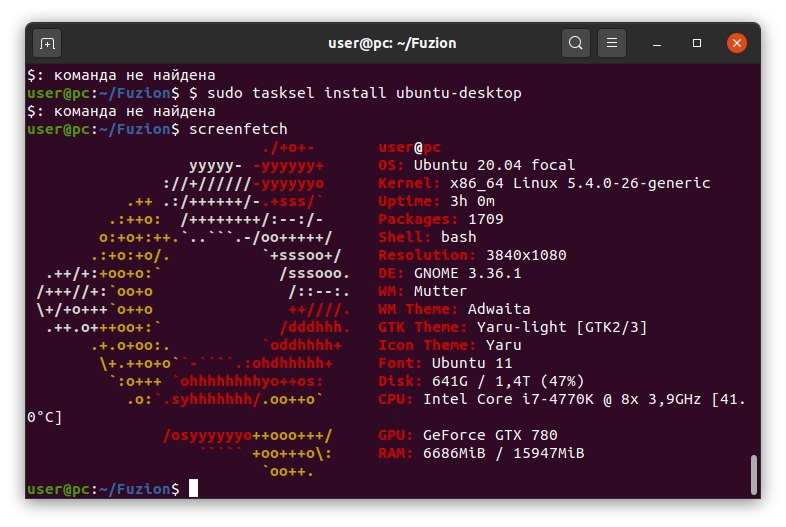The image size is (786, 527).
Task: Click the Packages count '1709'
Action: tap(486, 219)
